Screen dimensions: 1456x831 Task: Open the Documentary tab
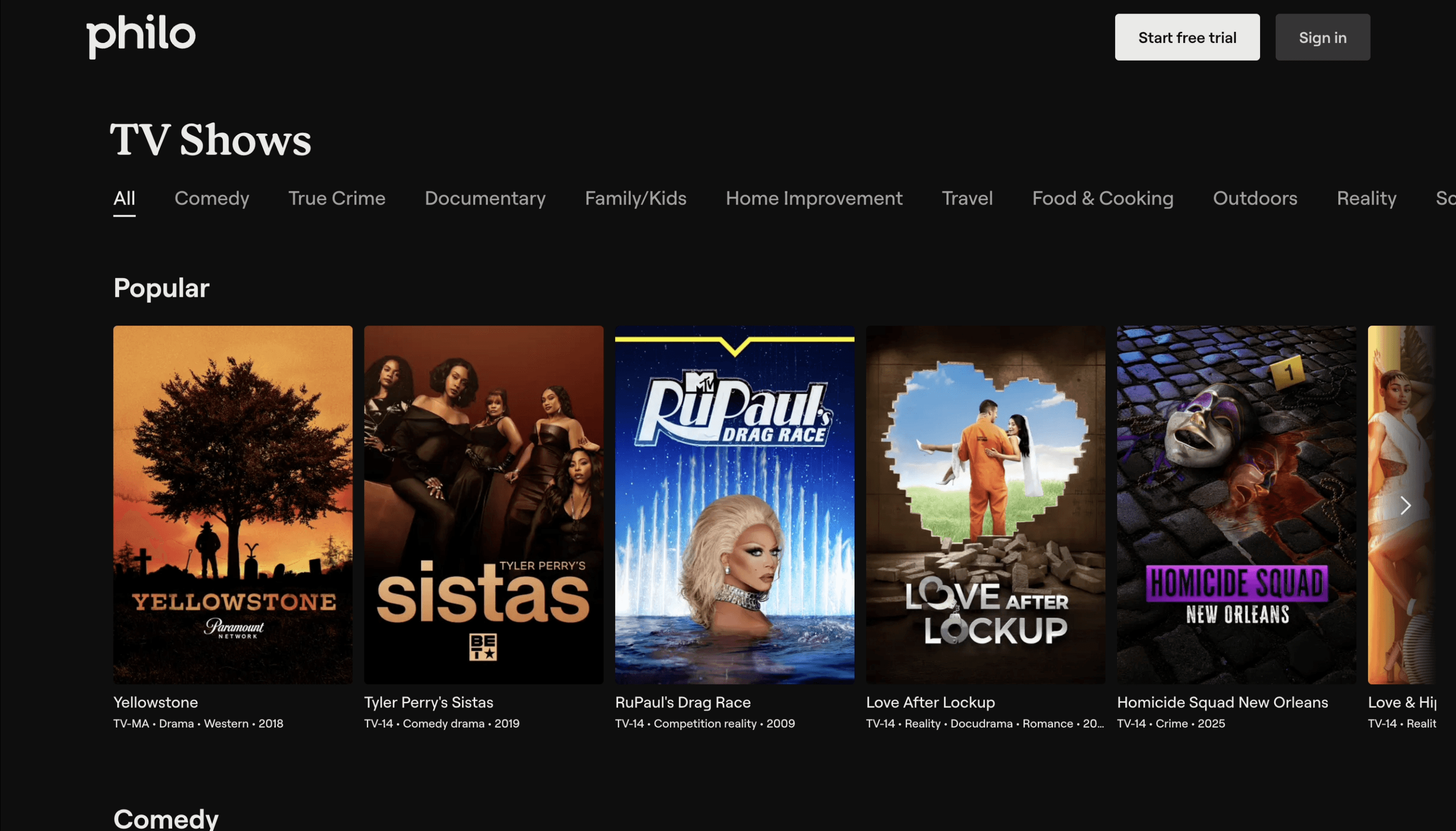[x=484, y=198]
